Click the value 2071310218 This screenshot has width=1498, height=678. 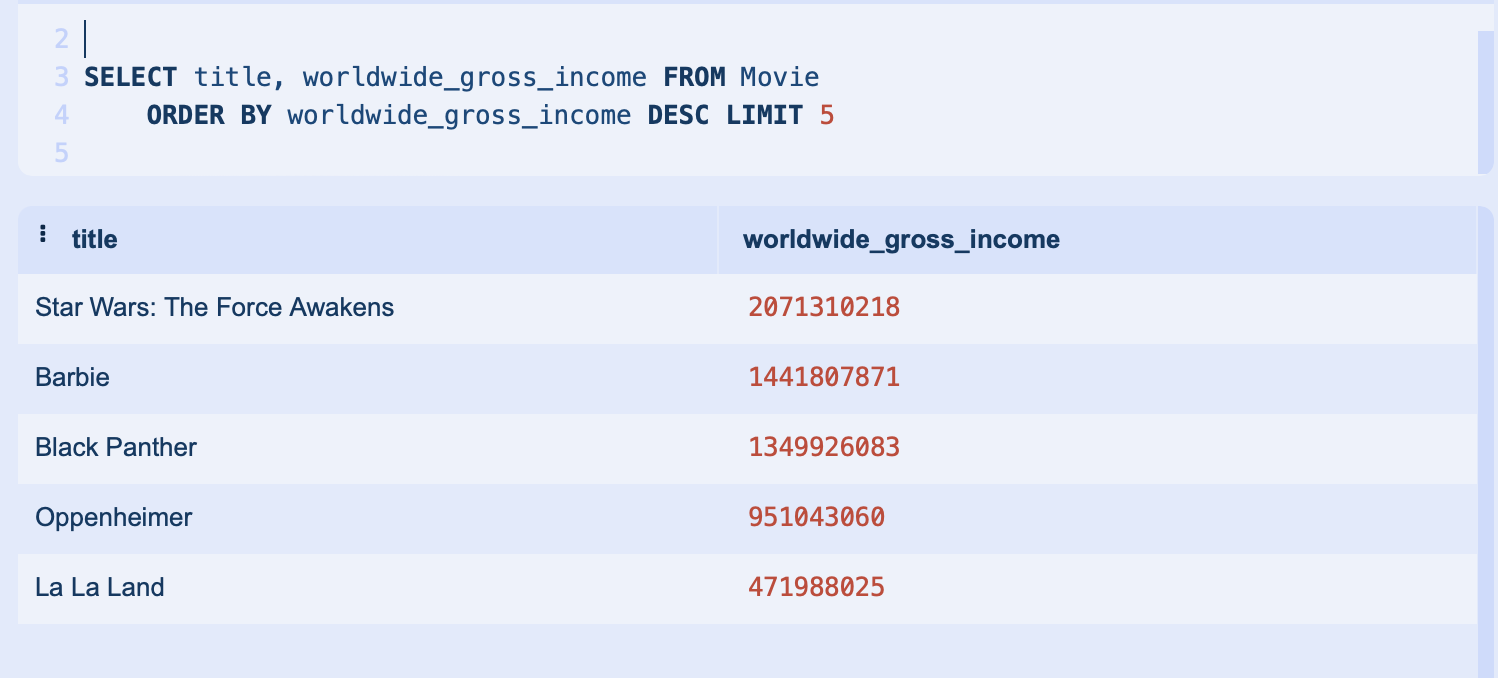(824, 308)
